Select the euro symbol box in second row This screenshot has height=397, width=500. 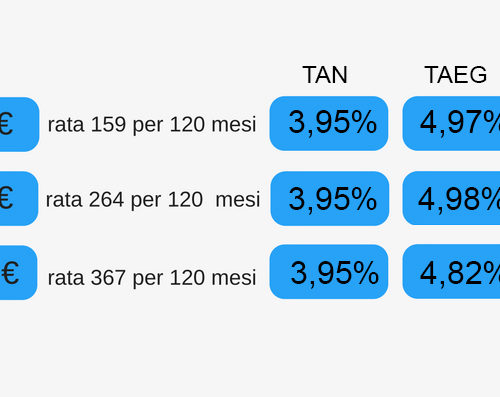click(19, 198)
